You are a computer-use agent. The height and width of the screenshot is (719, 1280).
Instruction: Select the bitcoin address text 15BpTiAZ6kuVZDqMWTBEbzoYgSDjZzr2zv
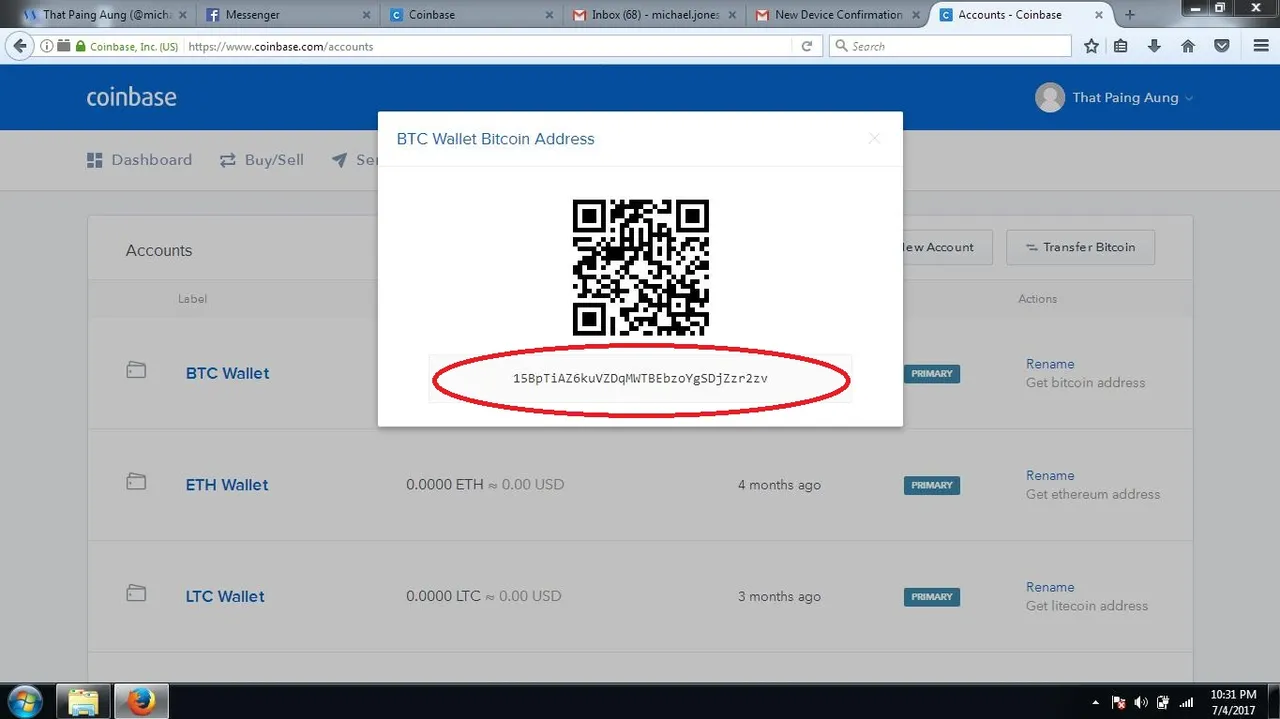click(640, 379)
